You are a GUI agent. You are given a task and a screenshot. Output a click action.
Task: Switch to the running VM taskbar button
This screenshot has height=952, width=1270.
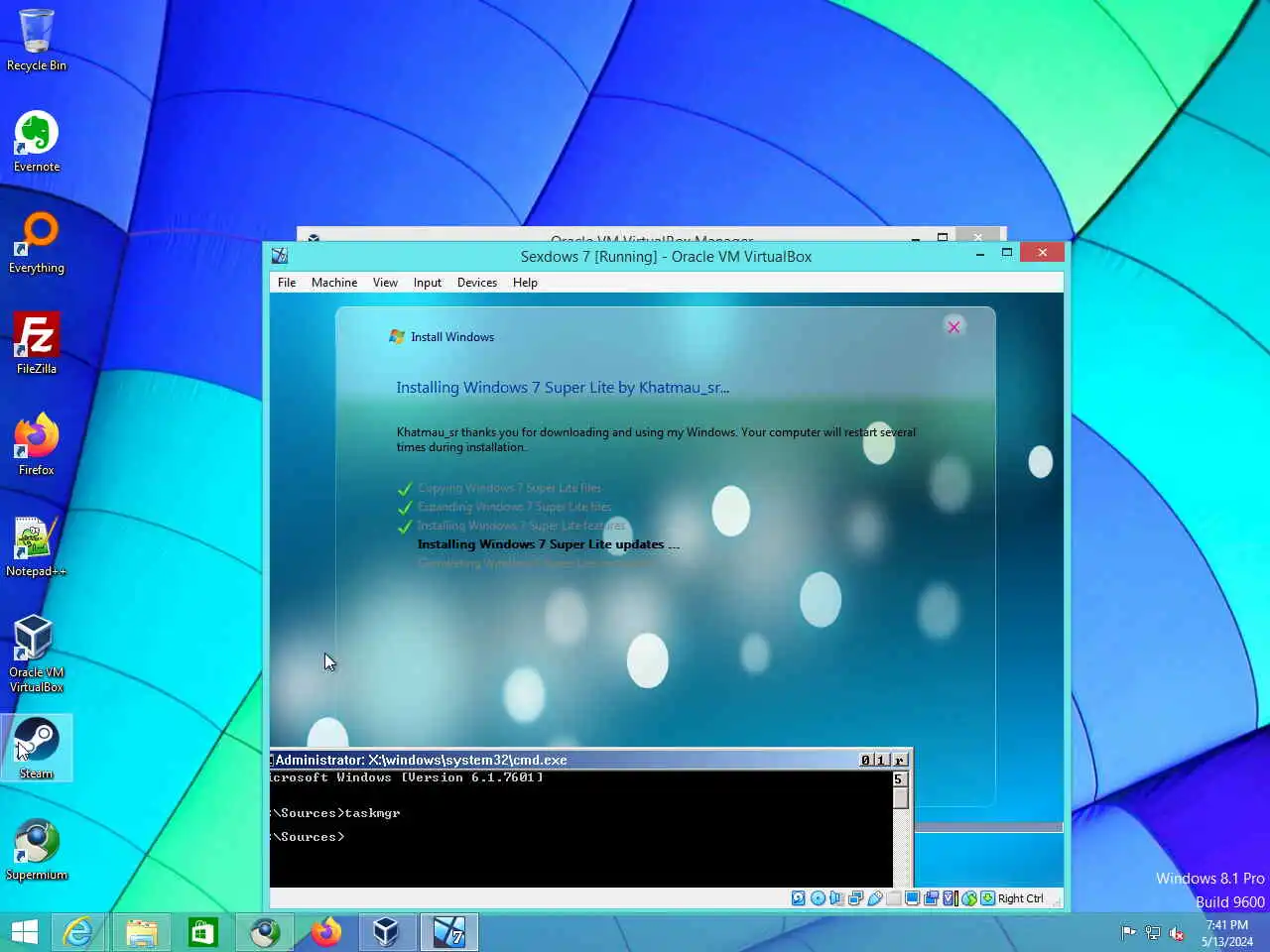[448, 932]
